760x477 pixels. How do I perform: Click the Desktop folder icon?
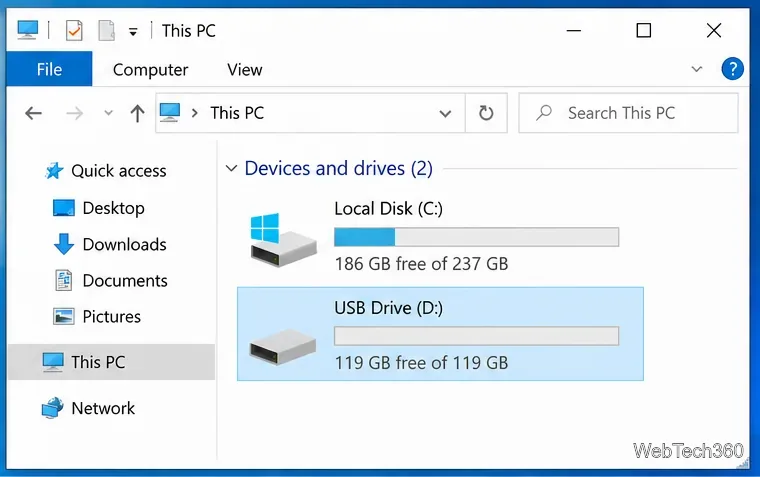click(x=63, y=207)
